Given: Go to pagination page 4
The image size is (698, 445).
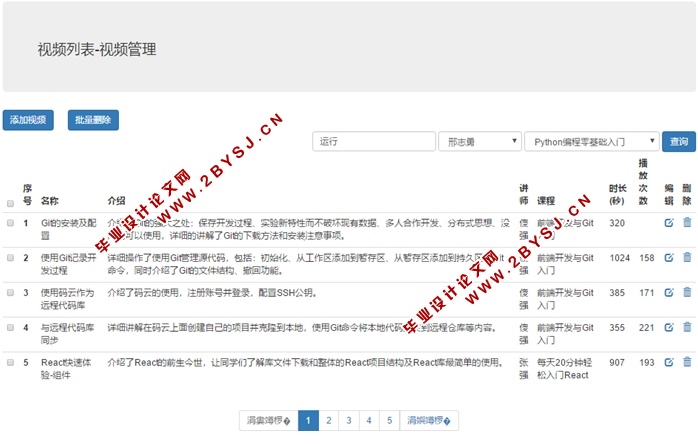Looking at the screenshot, I should pos(369,420).
